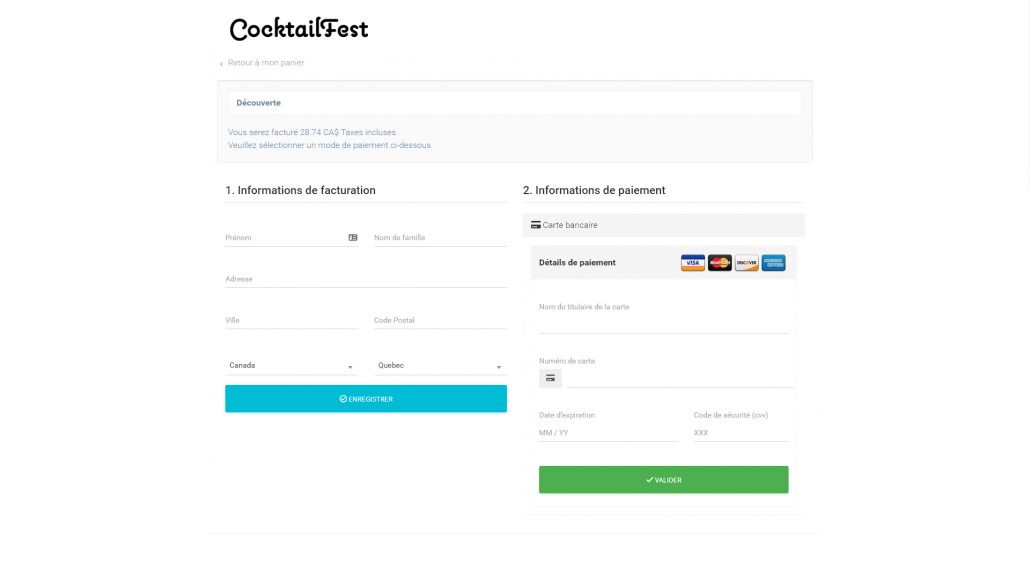The image size is (1030, 579).
Task: Click the CocktailFest logo
Action: pyautogui.click(x=299, y=29)
